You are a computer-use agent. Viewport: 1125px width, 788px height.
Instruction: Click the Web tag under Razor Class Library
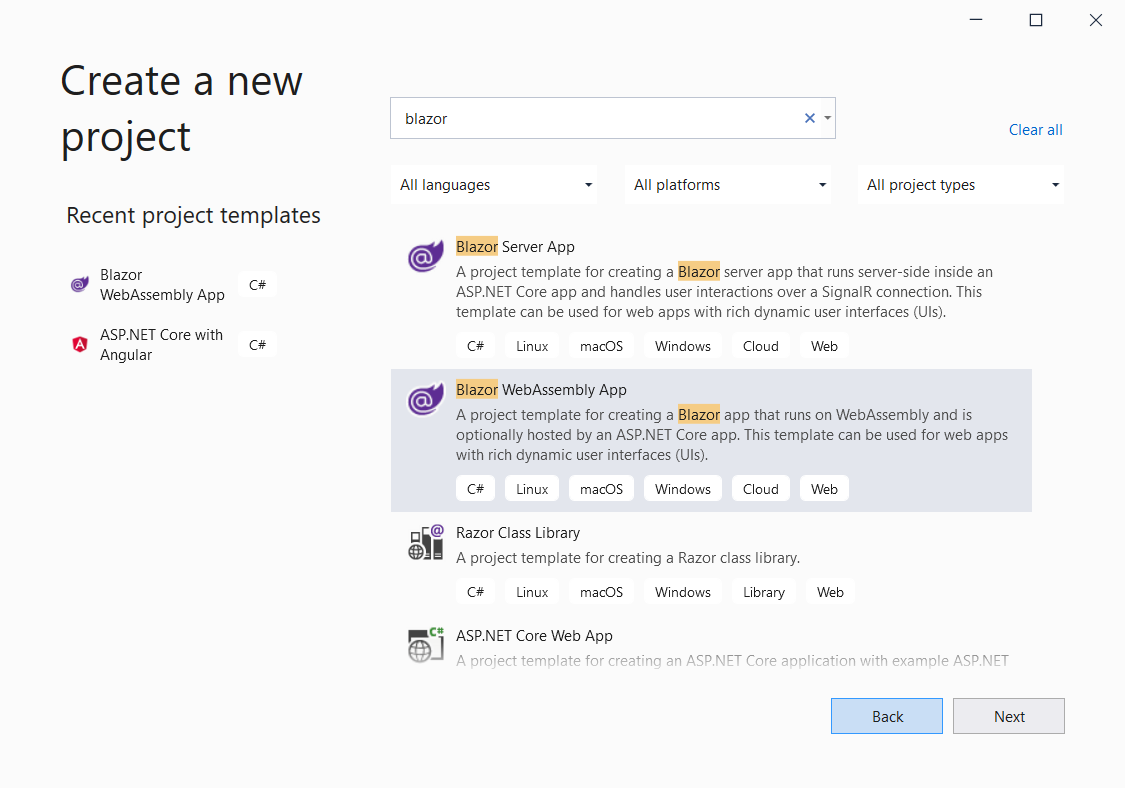pyautogui.click(x=830, y=591)
